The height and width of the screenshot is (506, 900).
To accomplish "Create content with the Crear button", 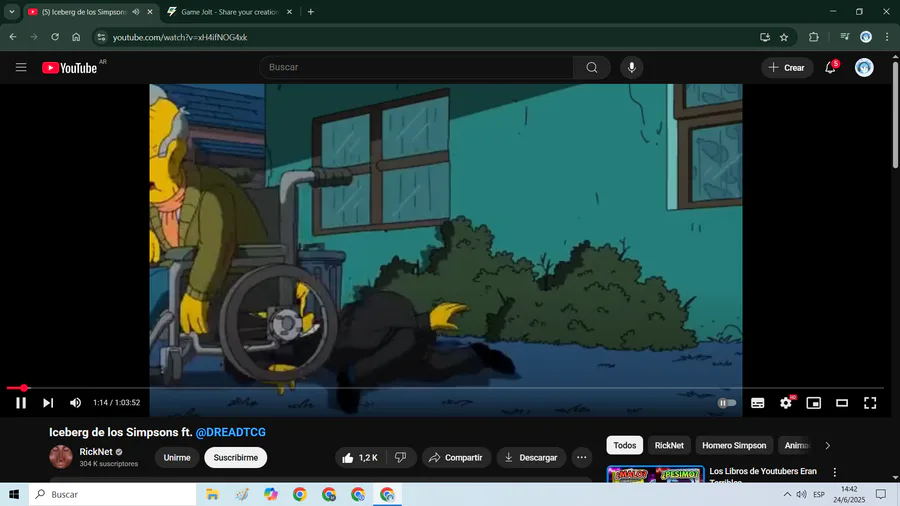I will (x=787, y=68).
